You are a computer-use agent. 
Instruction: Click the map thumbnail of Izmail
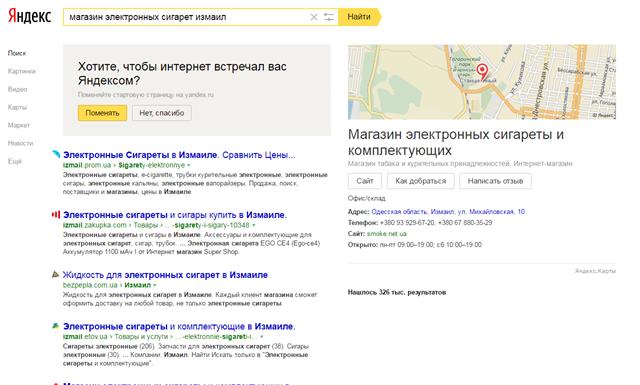coord(482,82)
